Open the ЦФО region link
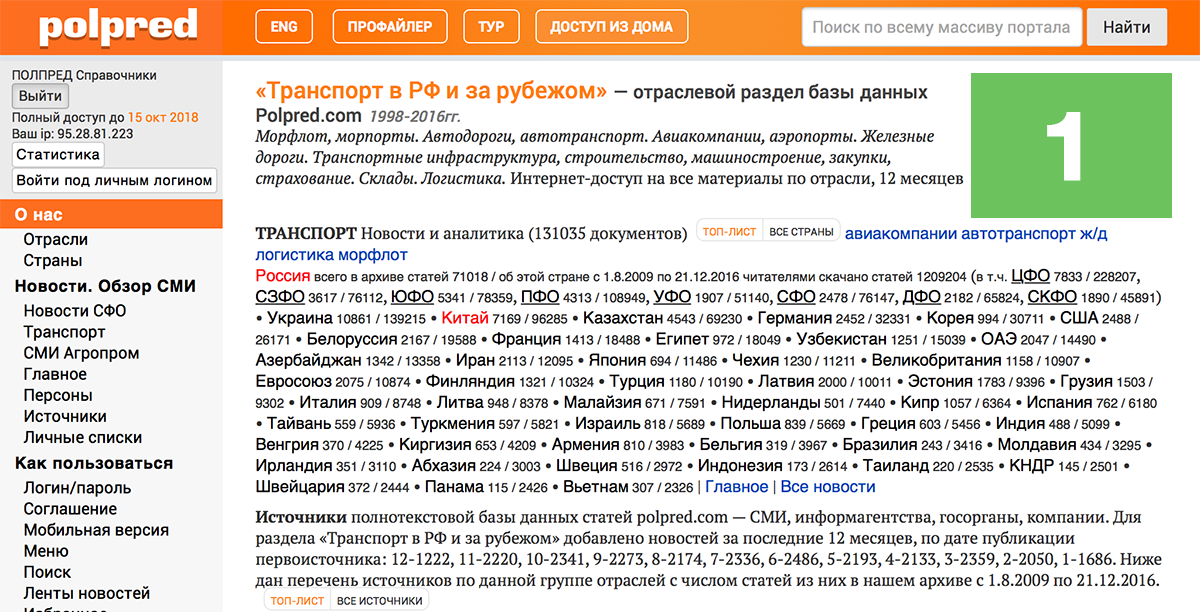 (1029, 276)
